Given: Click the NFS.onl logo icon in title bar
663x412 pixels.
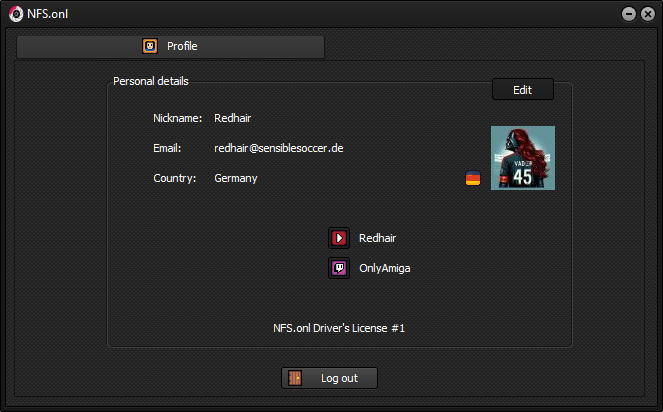Looking at the screenshot, I should coord(16,14).
